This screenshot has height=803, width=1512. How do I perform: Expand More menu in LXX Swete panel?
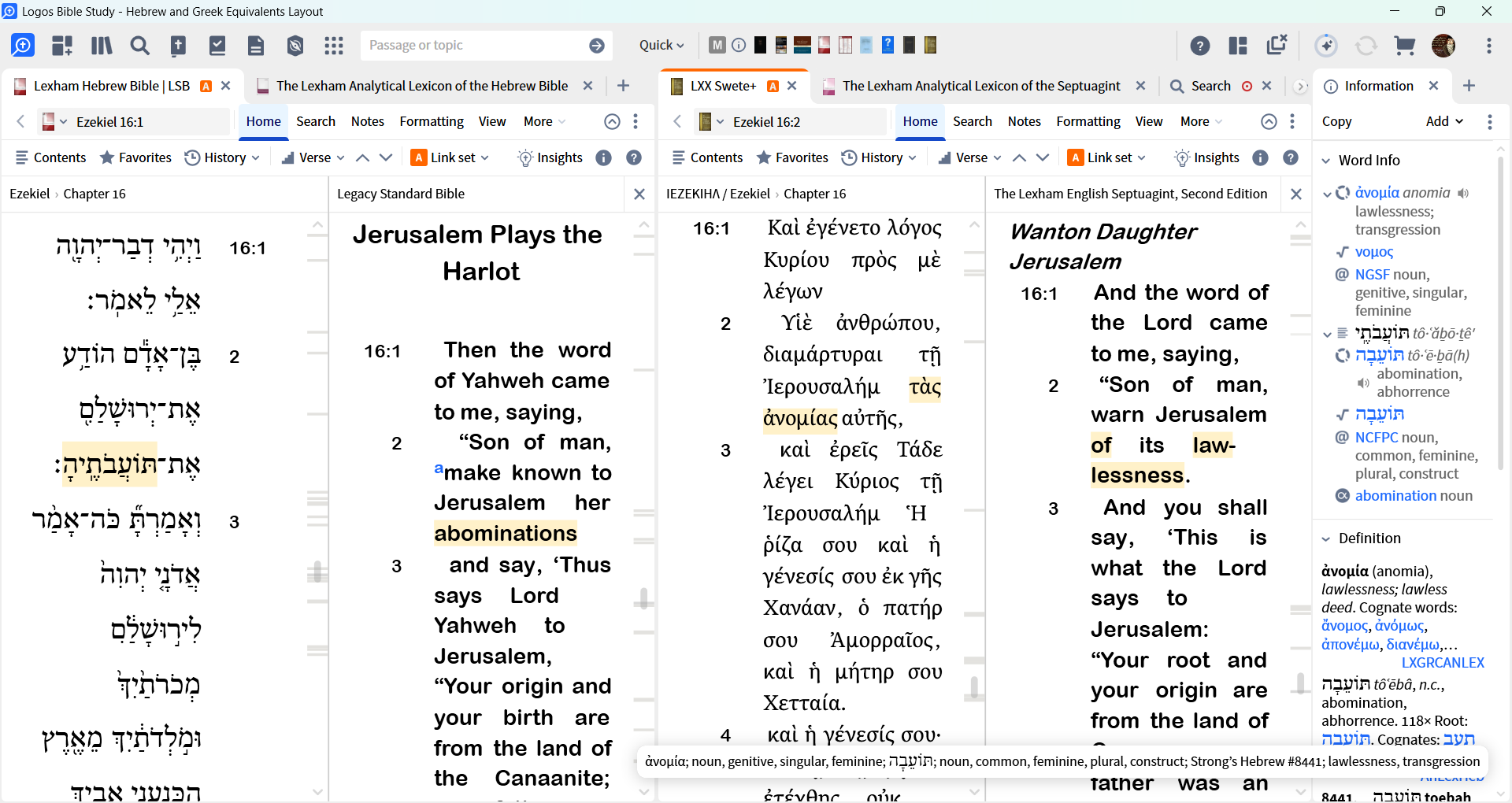(x=1201, y=121)
